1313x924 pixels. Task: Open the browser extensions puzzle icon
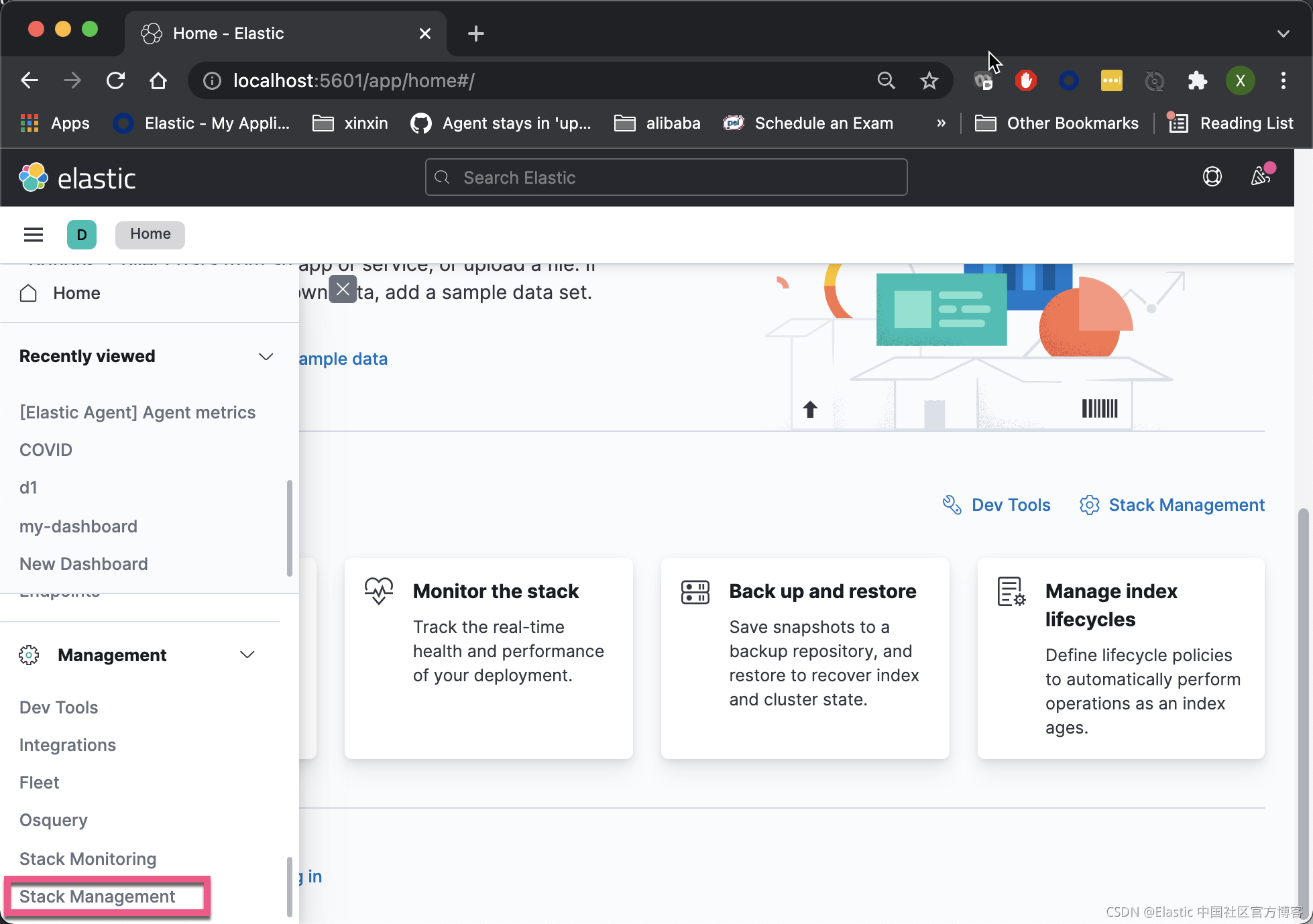pos(1197,80)
